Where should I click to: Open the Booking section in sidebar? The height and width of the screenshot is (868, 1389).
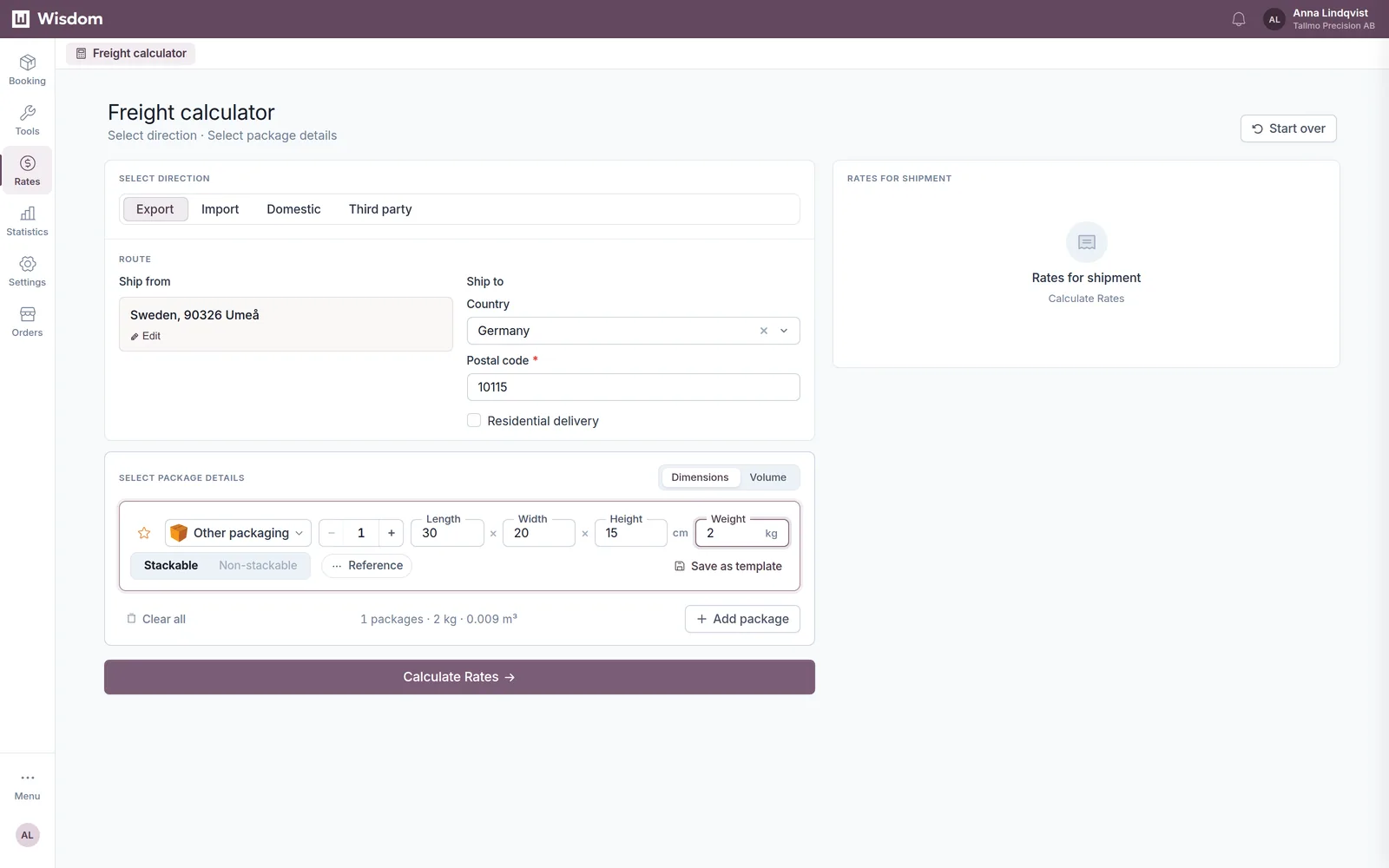27,69
